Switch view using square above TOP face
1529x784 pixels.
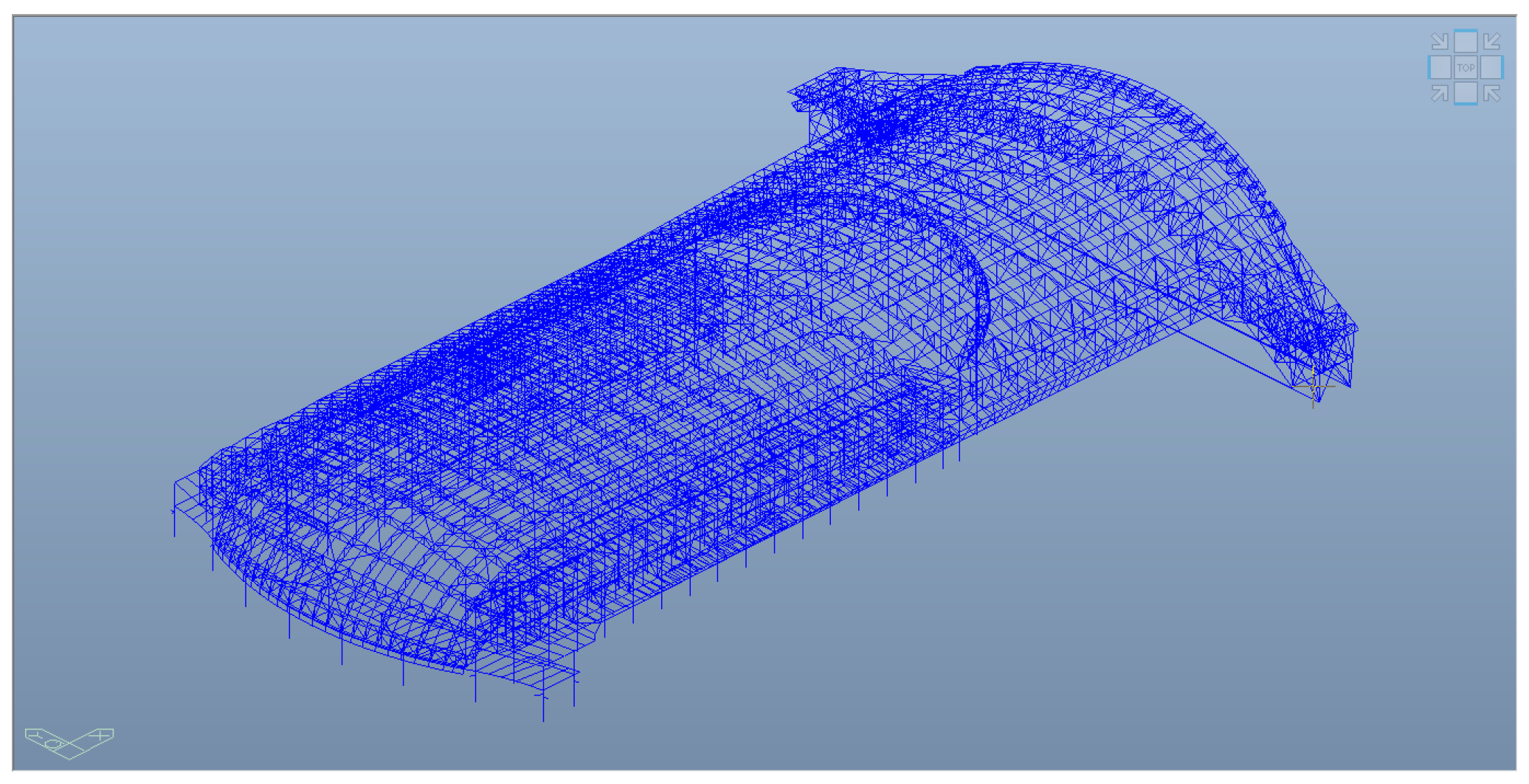(x=1466, y=41)
